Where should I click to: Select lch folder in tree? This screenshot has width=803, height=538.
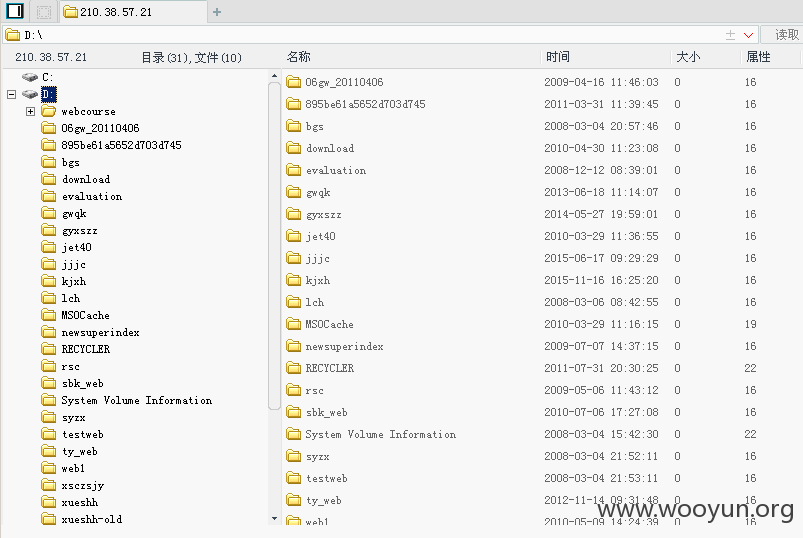(x=71, y=298)
